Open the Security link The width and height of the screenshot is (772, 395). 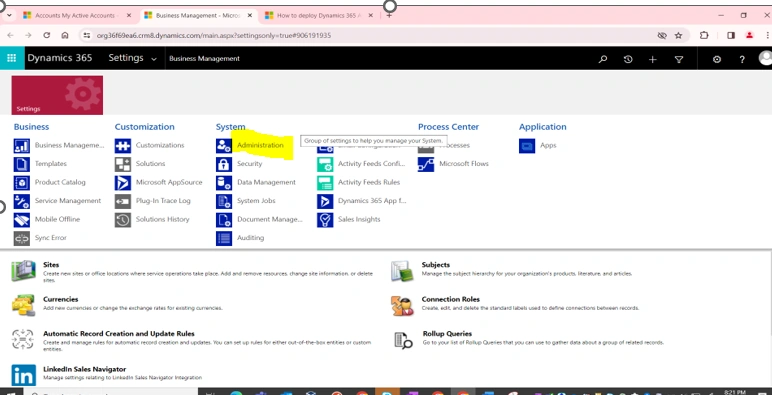[250, 164]
